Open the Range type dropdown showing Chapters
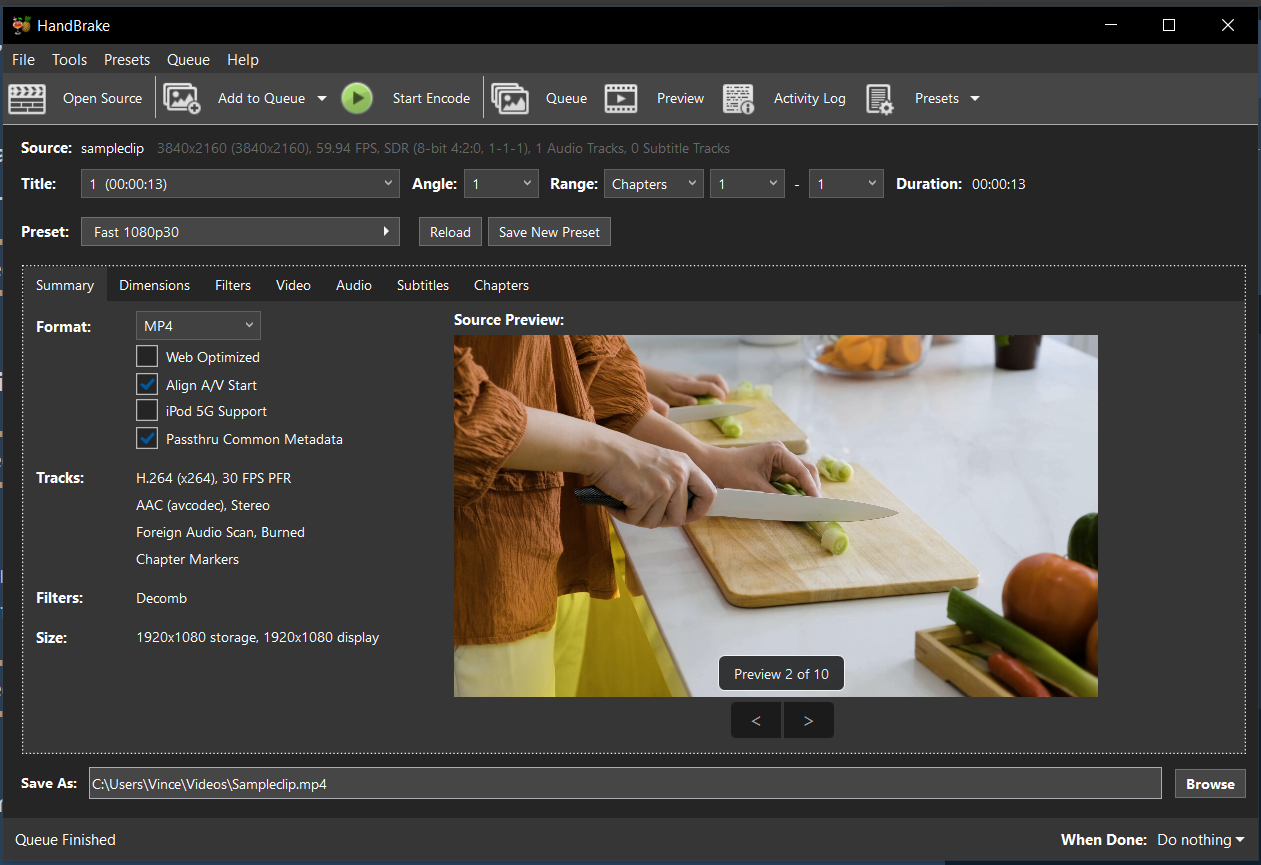Image resolution: width=1261 pixels, height=865 pixels. click(x=653, y=183)
